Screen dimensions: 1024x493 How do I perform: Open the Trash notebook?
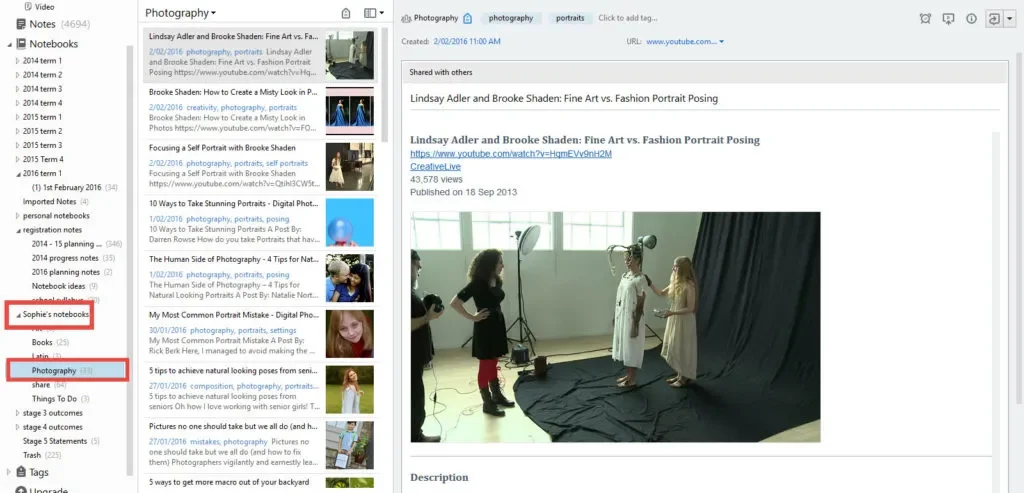click(x=42, y=455)
